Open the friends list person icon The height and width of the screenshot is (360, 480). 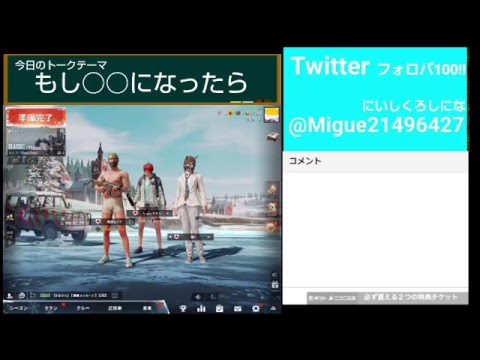coord(10,295)
